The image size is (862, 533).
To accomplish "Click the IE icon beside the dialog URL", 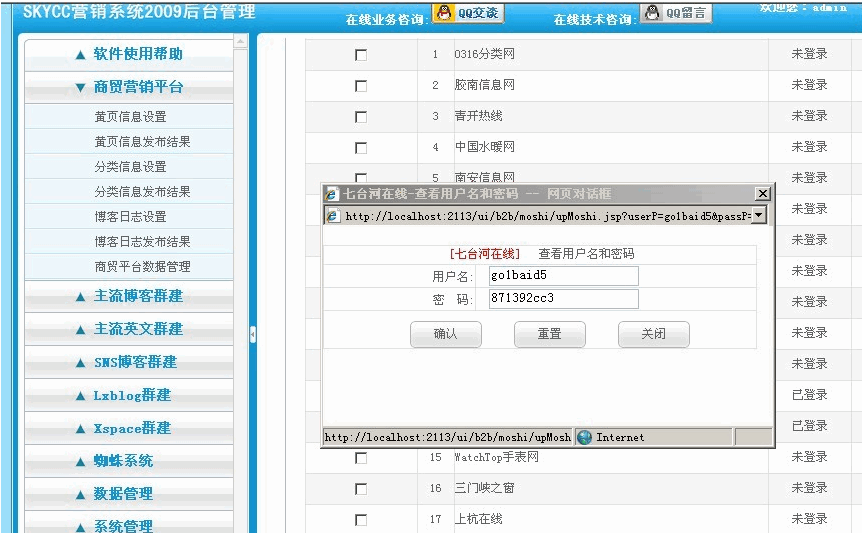I will [x=333, y=216].
